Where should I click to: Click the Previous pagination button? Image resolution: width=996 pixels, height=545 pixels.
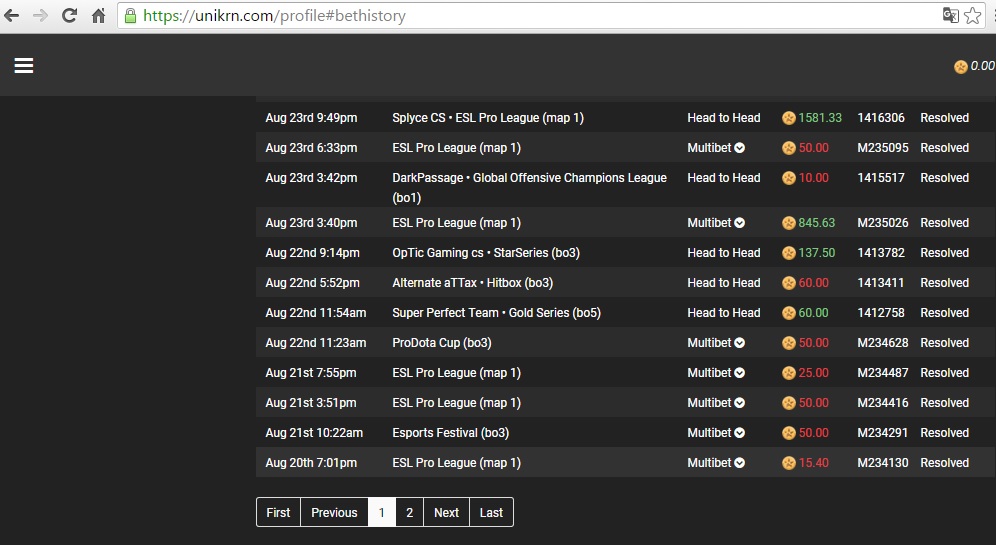pos(334,512)
